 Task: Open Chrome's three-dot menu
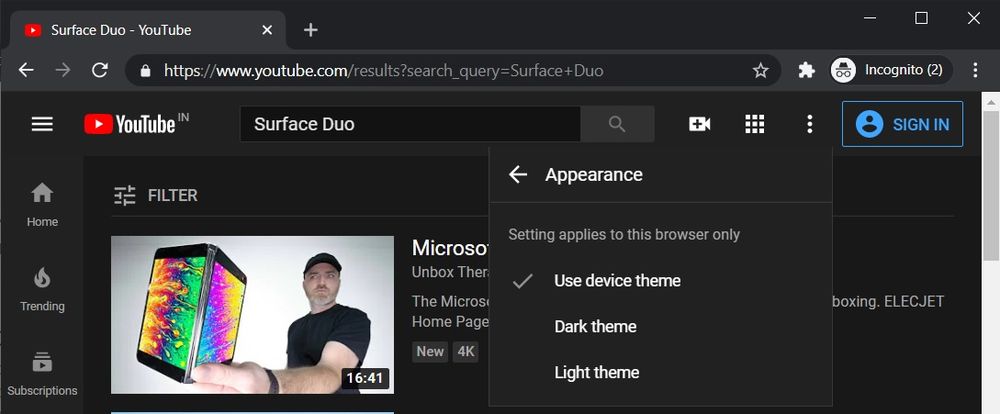coord(974,70)
